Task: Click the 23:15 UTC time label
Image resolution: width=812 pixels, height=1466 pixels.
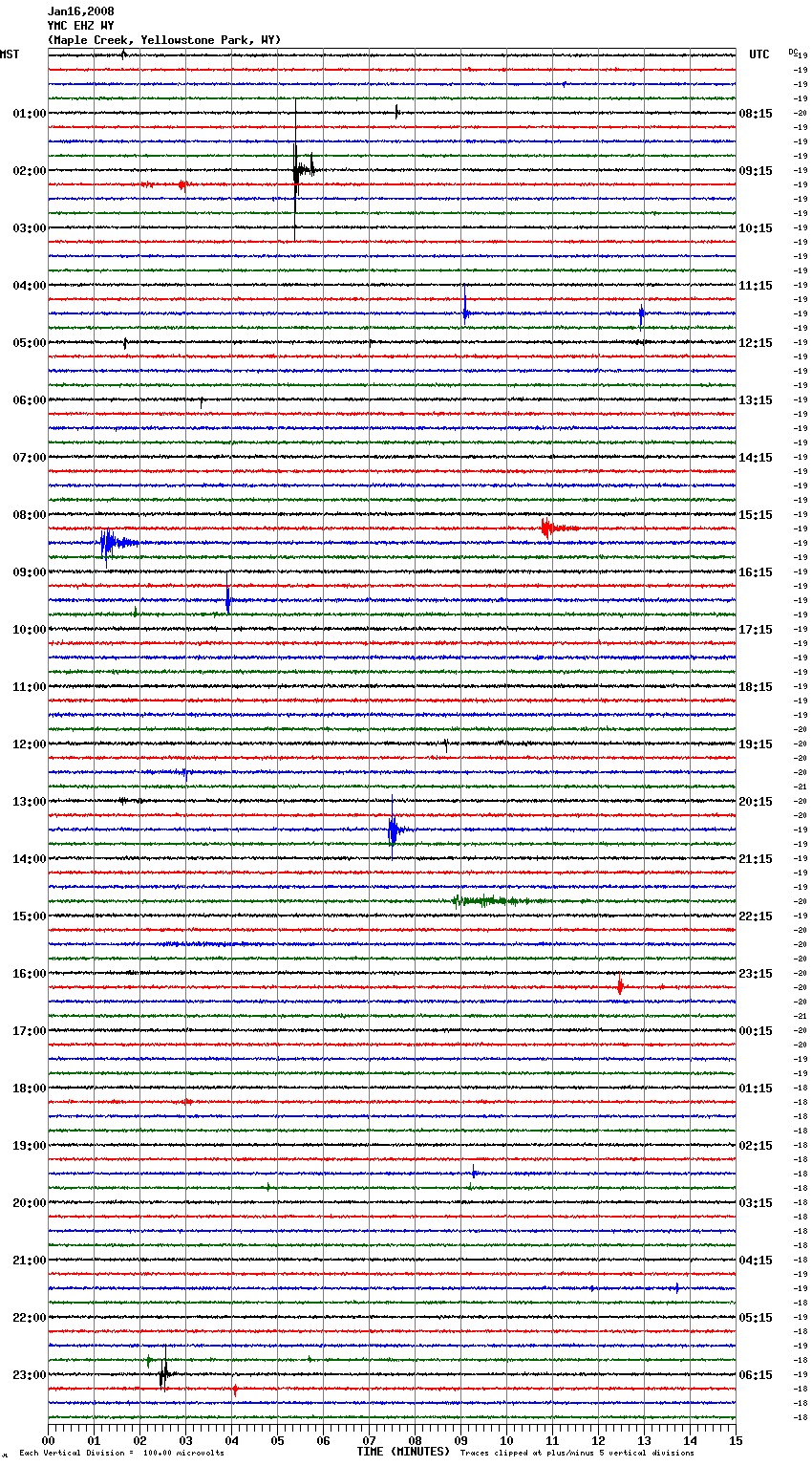Action: tap(756, 974)
